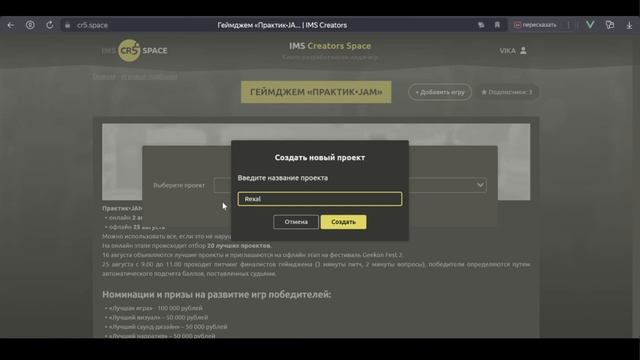
Task: Click the Создать новый проект dialog title
Action: 320,158
